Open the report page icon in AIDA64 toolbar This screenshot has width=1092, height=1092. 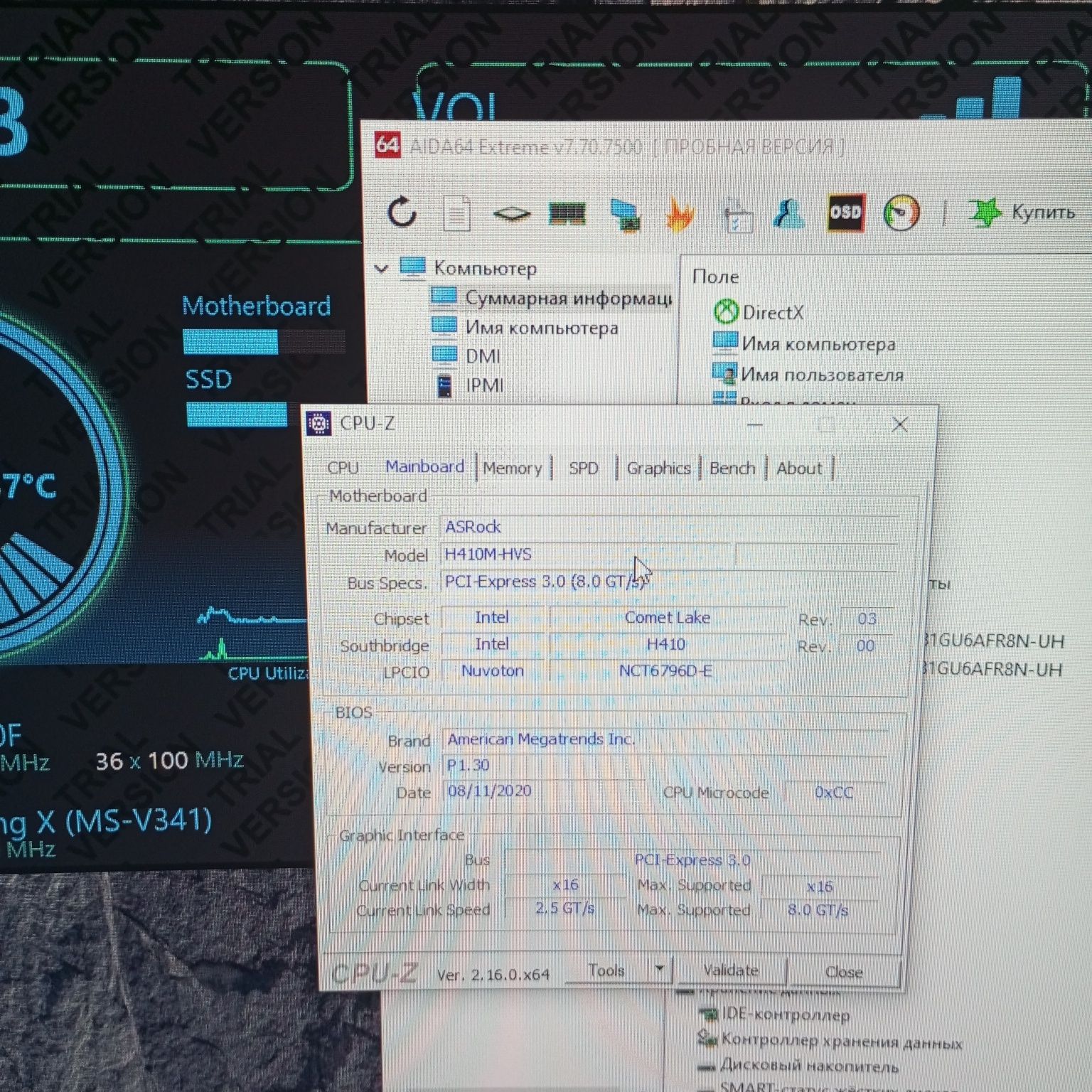click(456, 213)
